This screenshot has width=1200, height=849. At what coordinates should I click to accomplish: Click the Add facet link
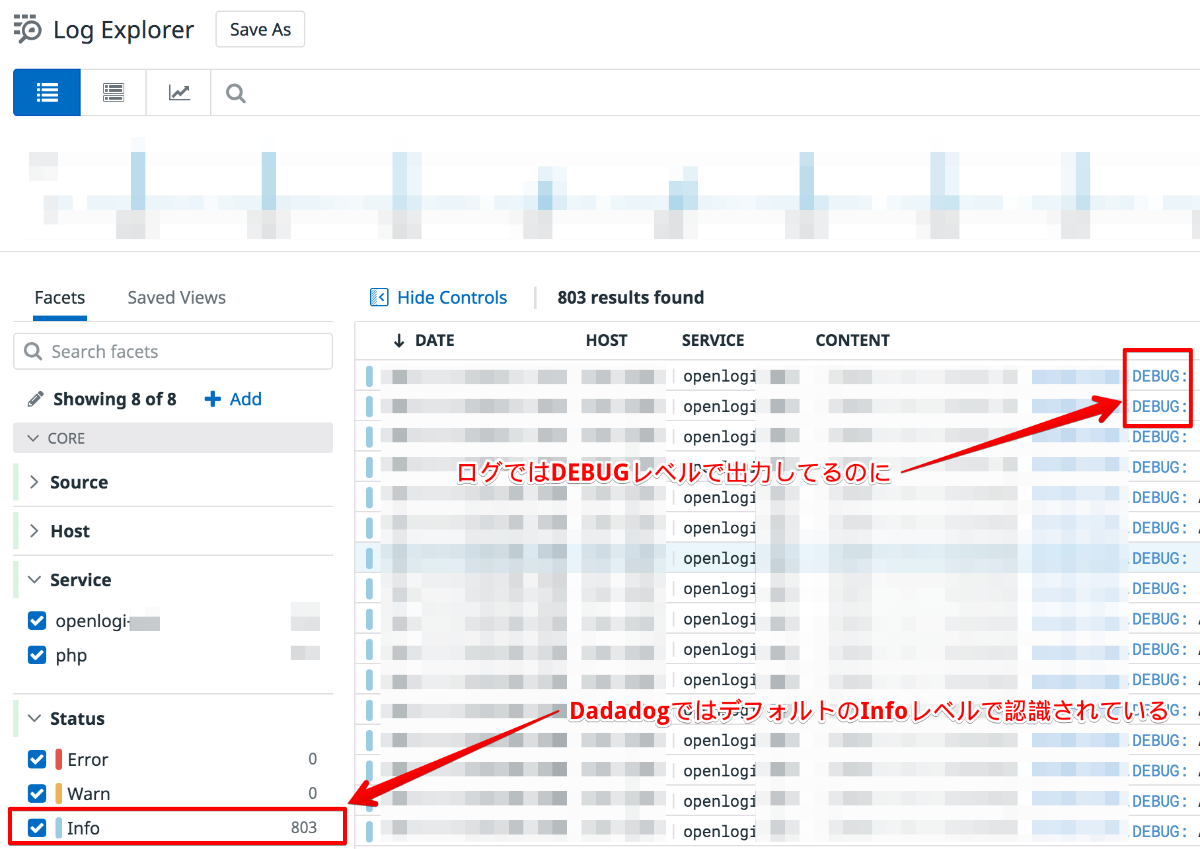tap(245, 399)
